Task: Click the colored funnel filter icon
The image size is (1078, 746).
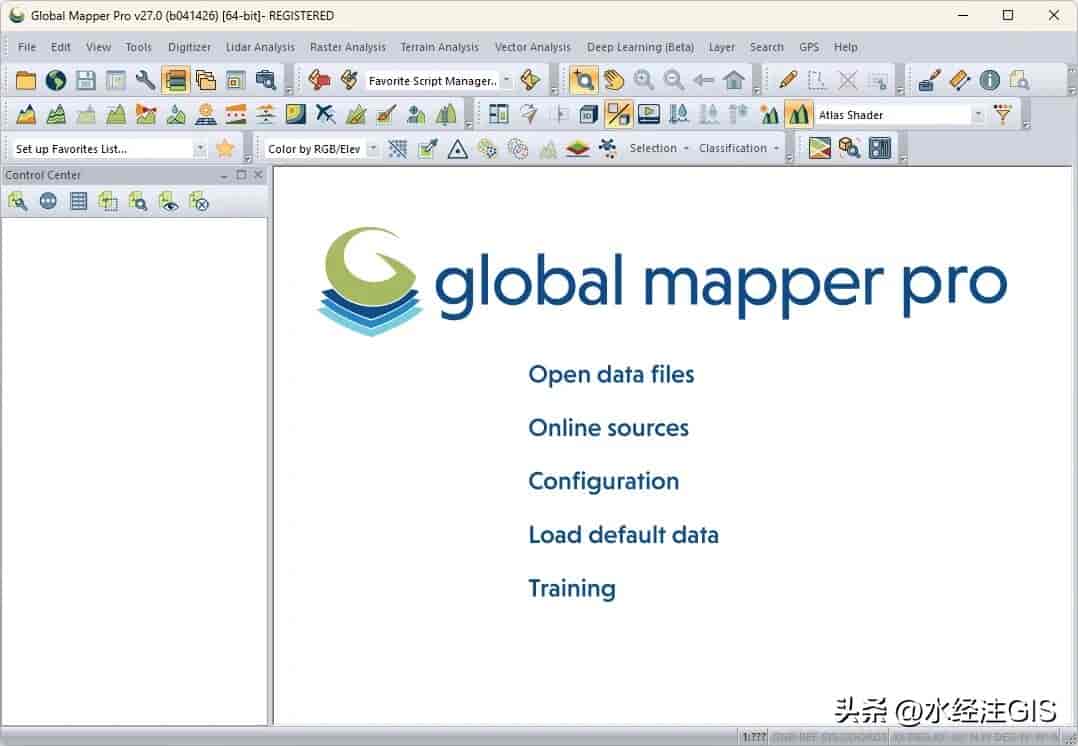Action: click(1003, 114)
